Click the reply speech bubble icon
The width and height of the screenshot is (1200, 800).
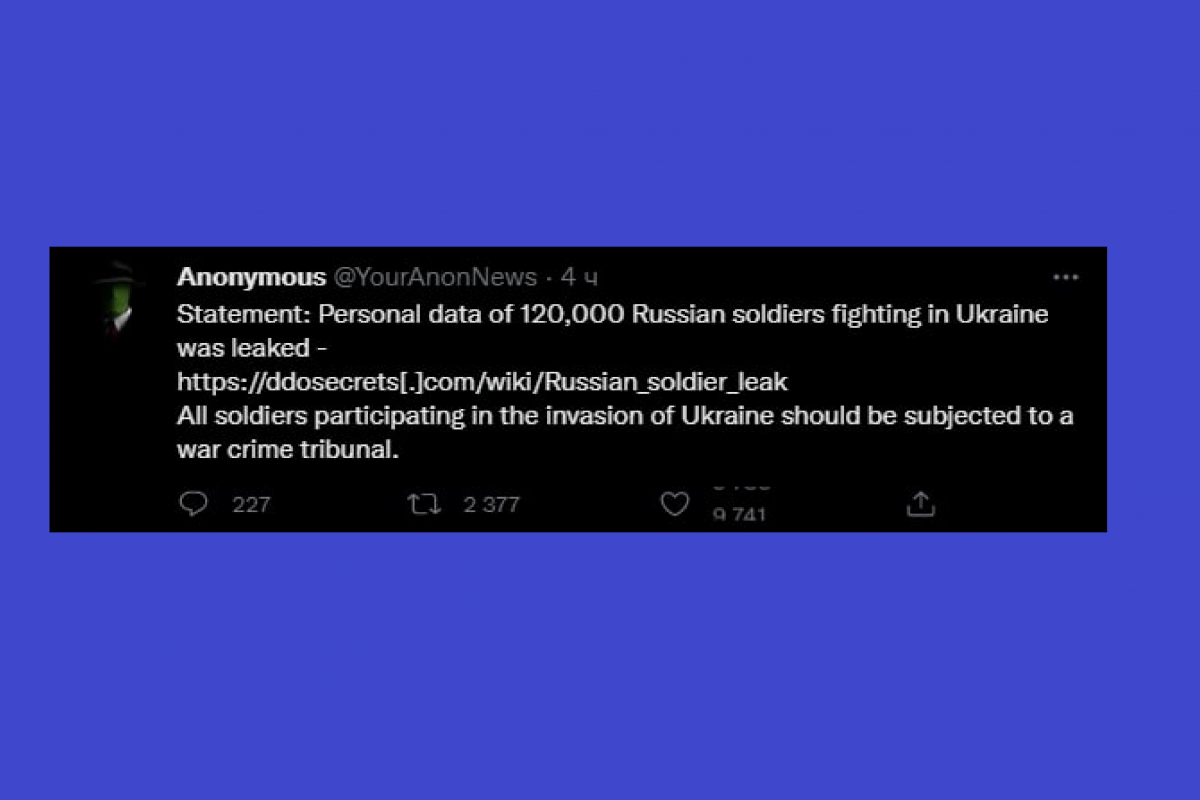click(193, 504)
